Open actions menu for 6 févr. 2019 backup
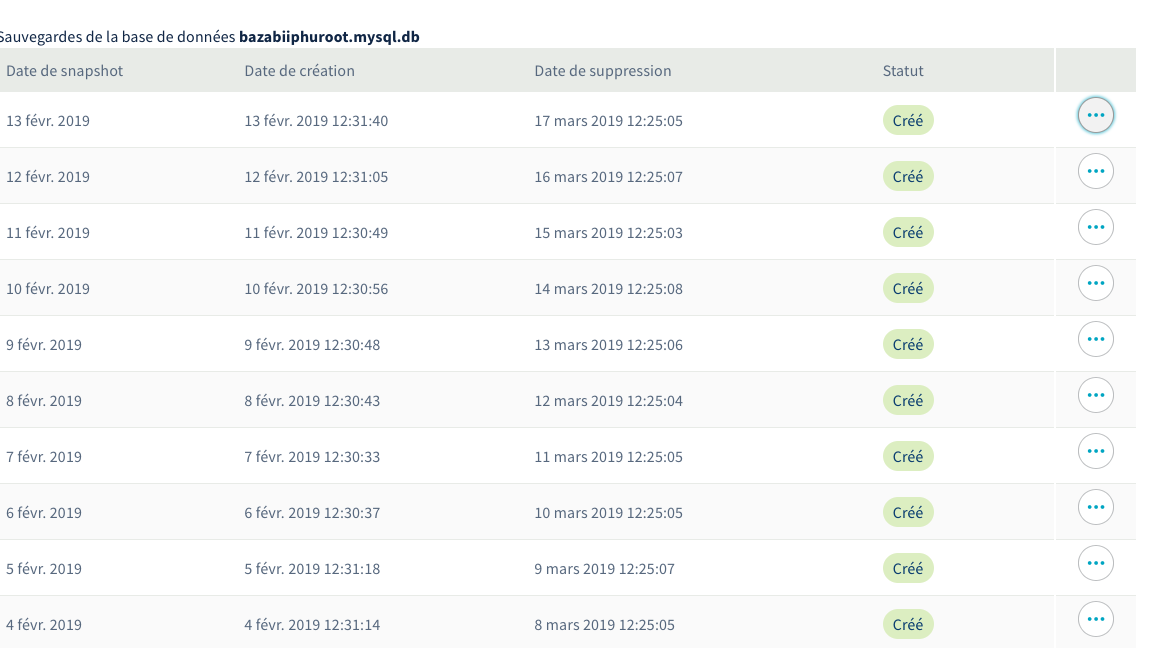 click(x=1095, y=508)
